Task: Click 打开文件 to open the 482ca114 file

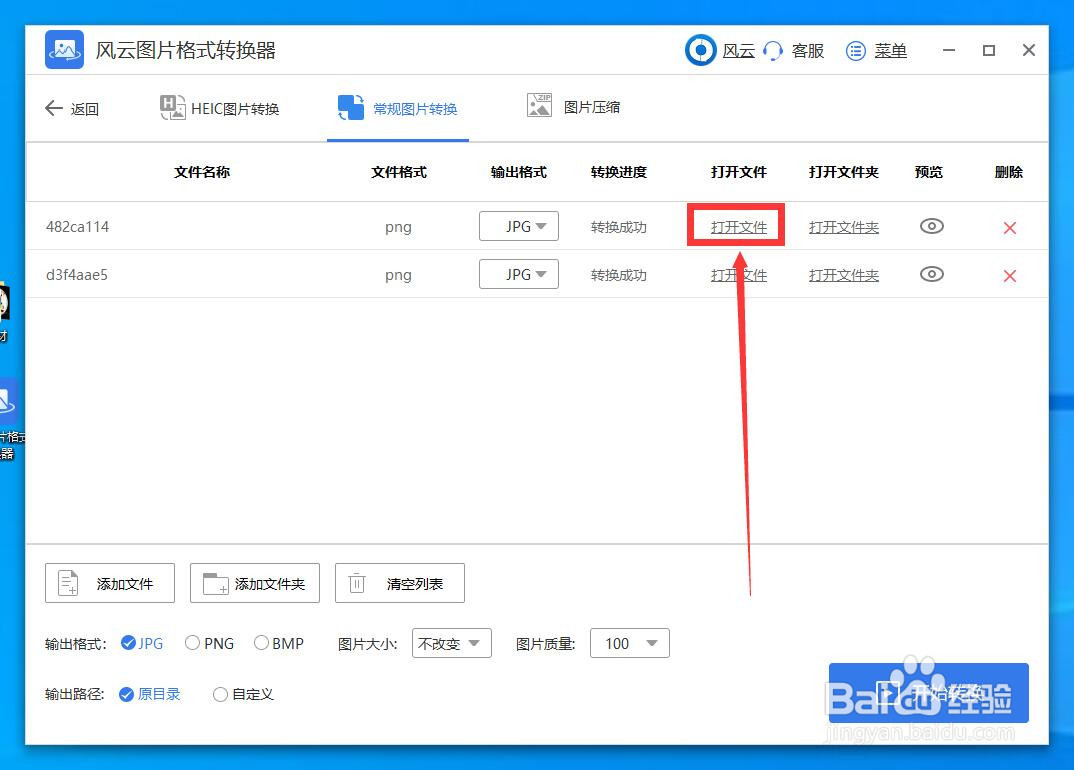Action: [737, 226]
